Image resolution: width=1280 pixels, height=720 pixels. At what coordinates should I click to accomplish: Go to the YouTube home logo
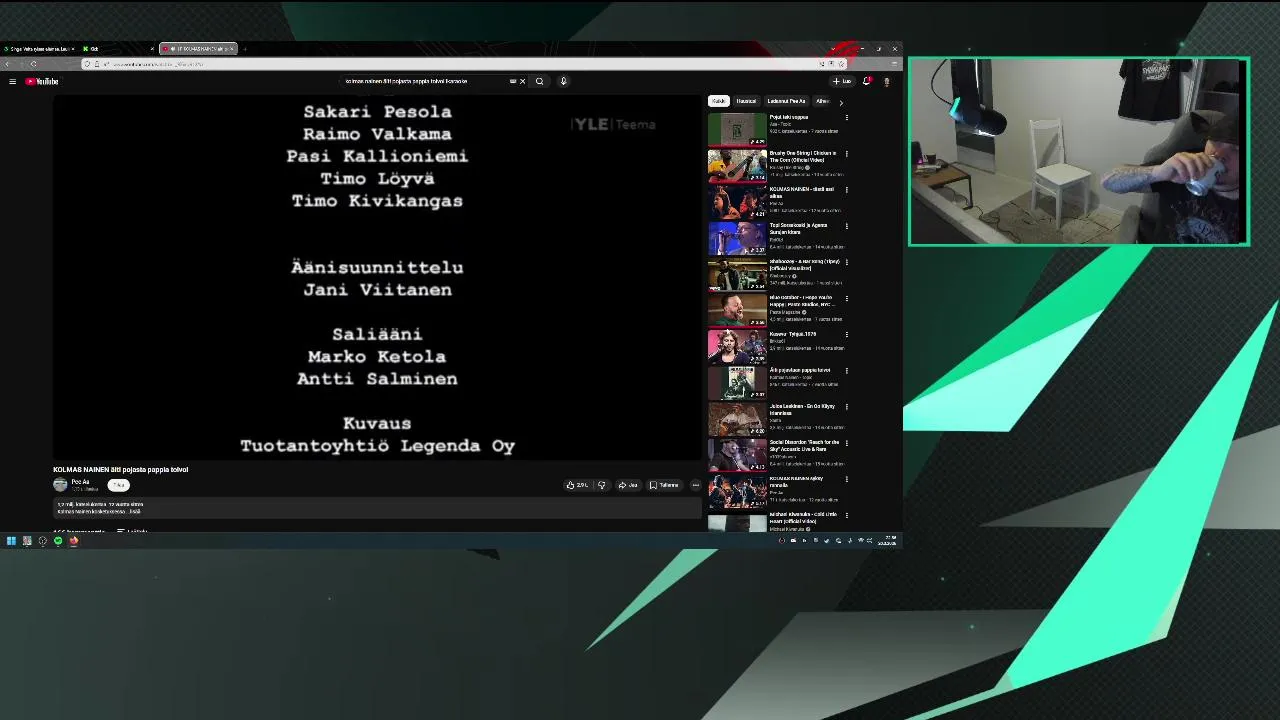coord(42,81)
